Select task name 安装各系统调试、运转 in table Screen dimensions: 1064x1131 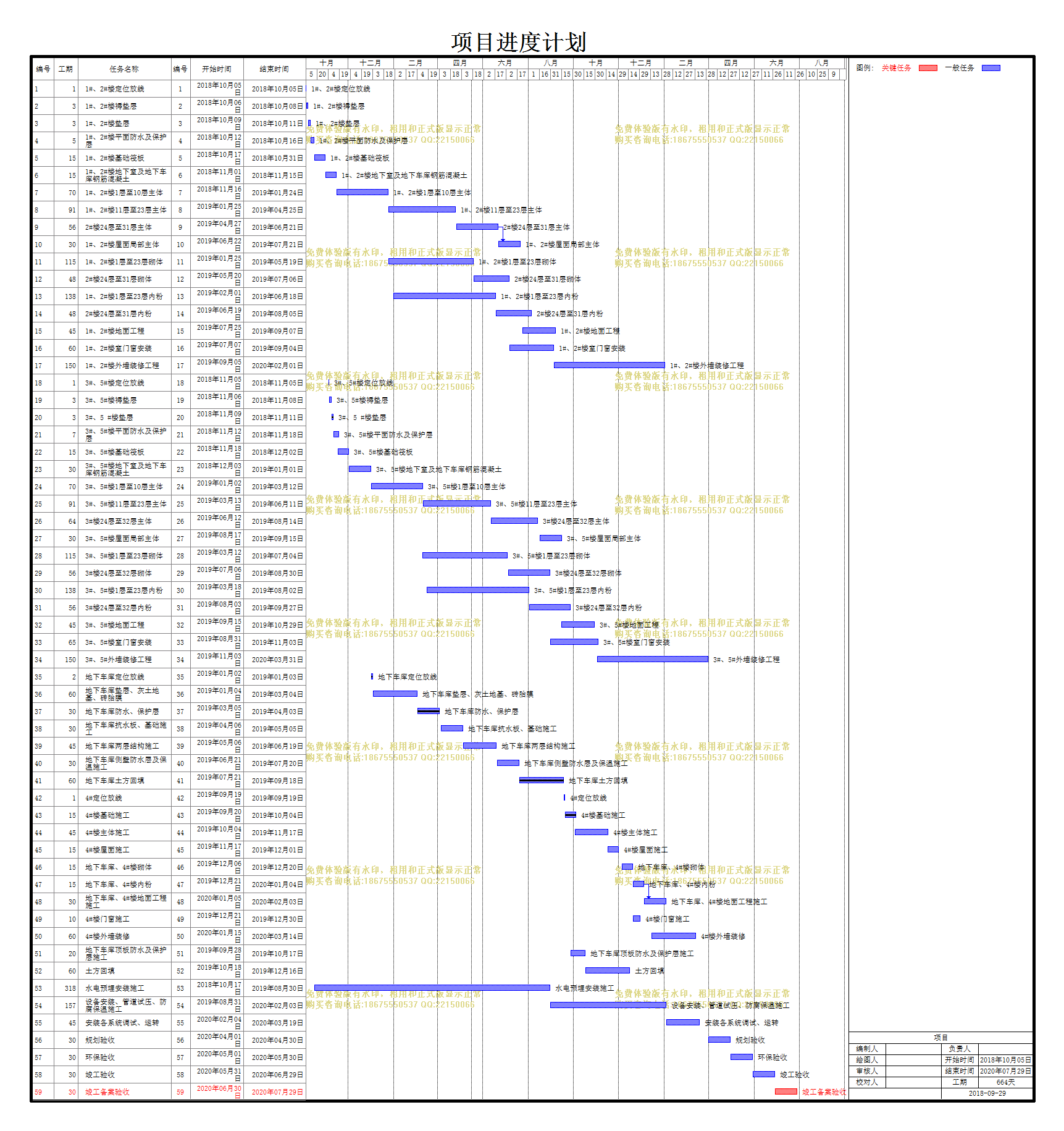click(x=122, y=1023)
